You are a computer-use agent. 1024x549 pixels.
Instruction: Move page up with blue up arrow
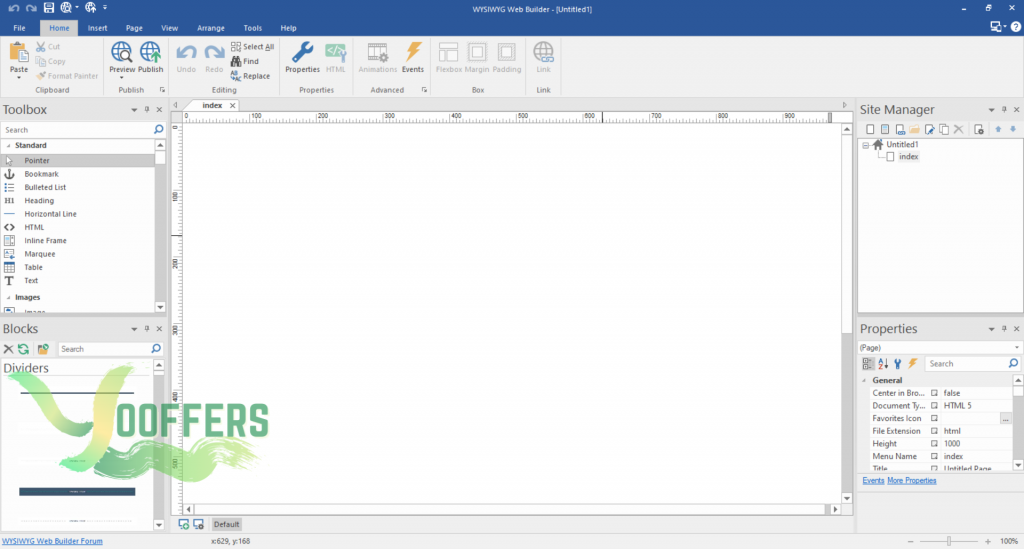[x=998, y=129]
